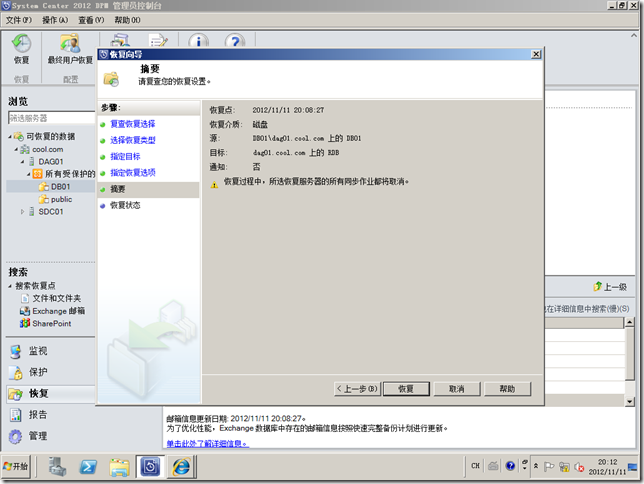Click the 恢复 button in wizard

(406, 389)
